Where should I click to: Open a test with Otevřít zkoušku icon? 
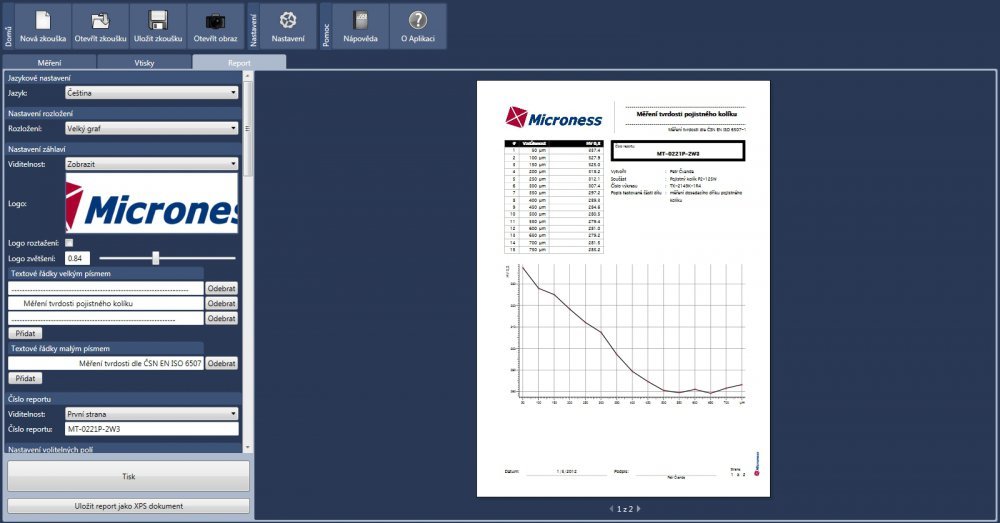[100, 20]
